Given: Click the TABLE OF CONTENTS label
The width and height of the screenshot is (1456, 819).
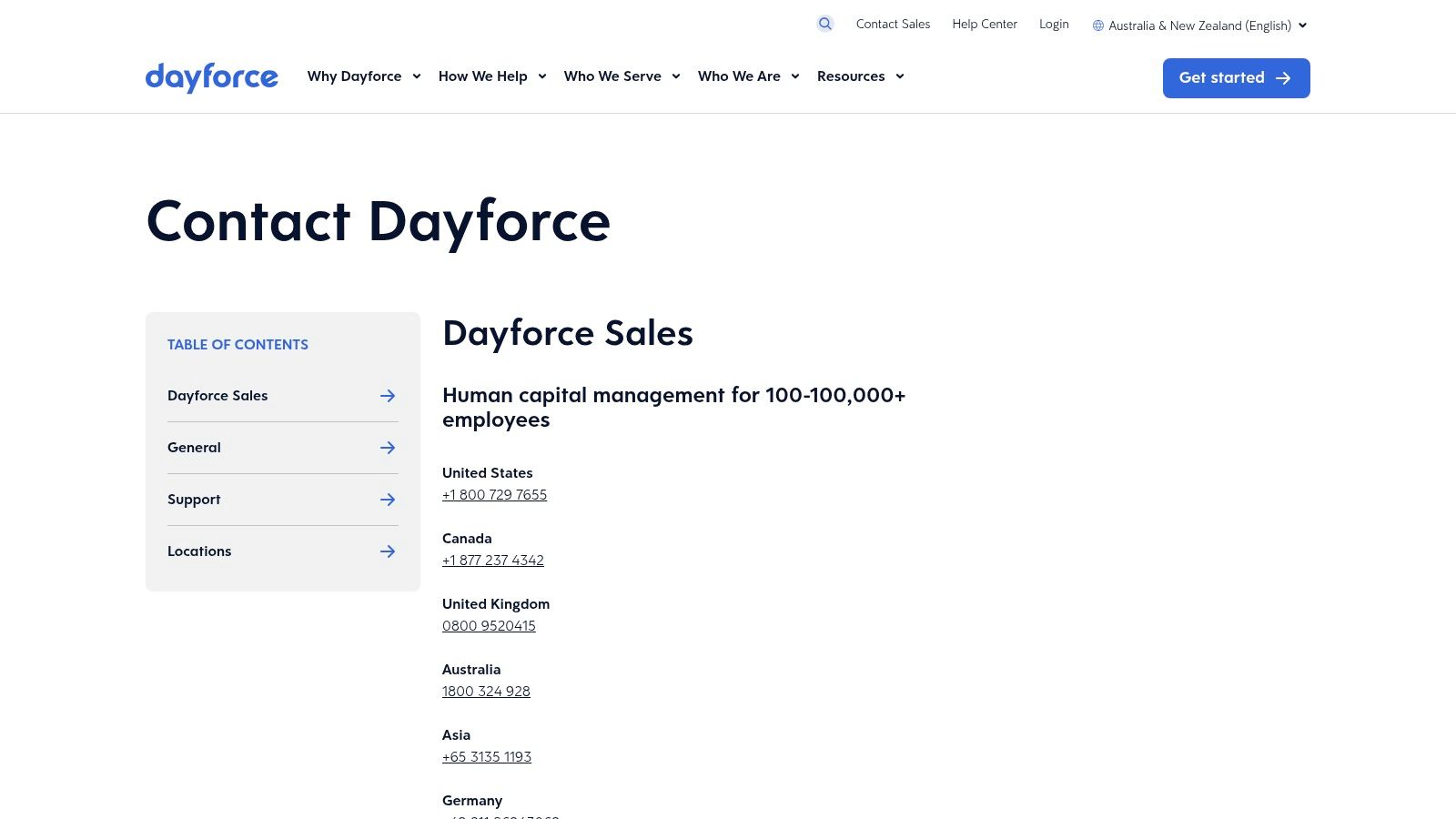Looking at the screenshot, I should [x=238, y=345].
